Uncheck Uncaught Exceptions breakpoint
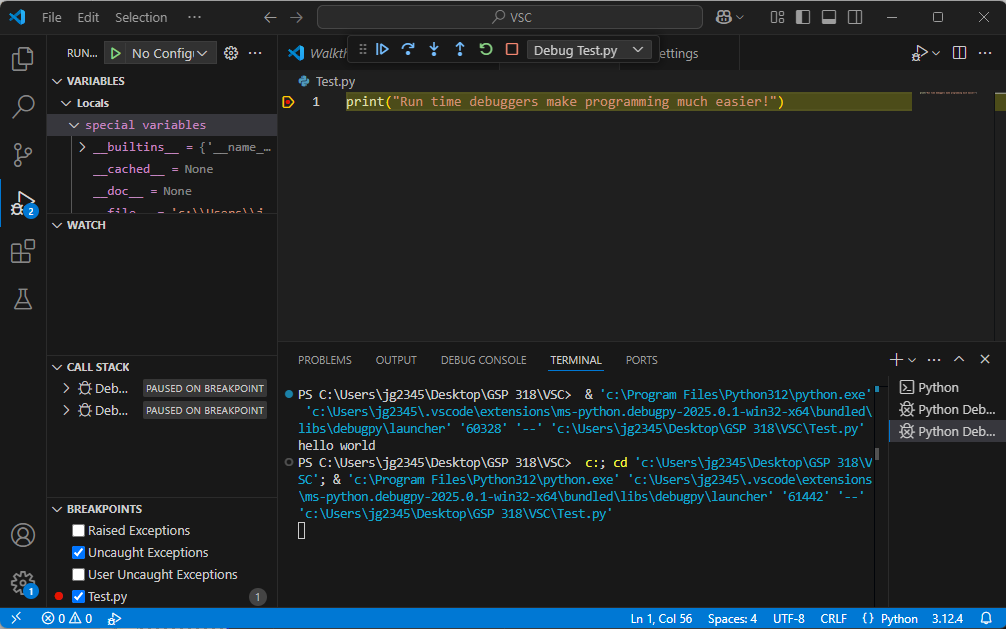1006x629 pixels. click(79, 553)
